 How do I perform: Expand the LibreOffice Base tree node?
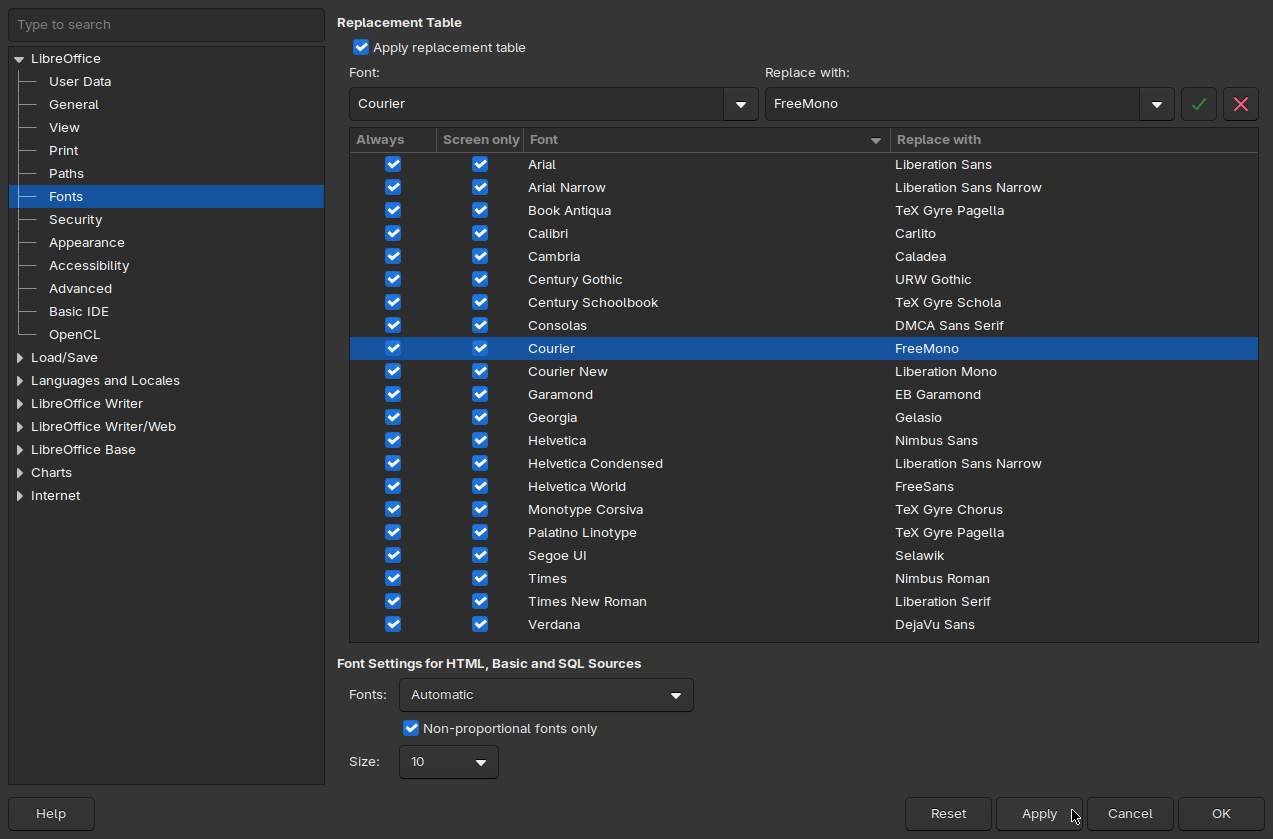click(x=19, y=450)
